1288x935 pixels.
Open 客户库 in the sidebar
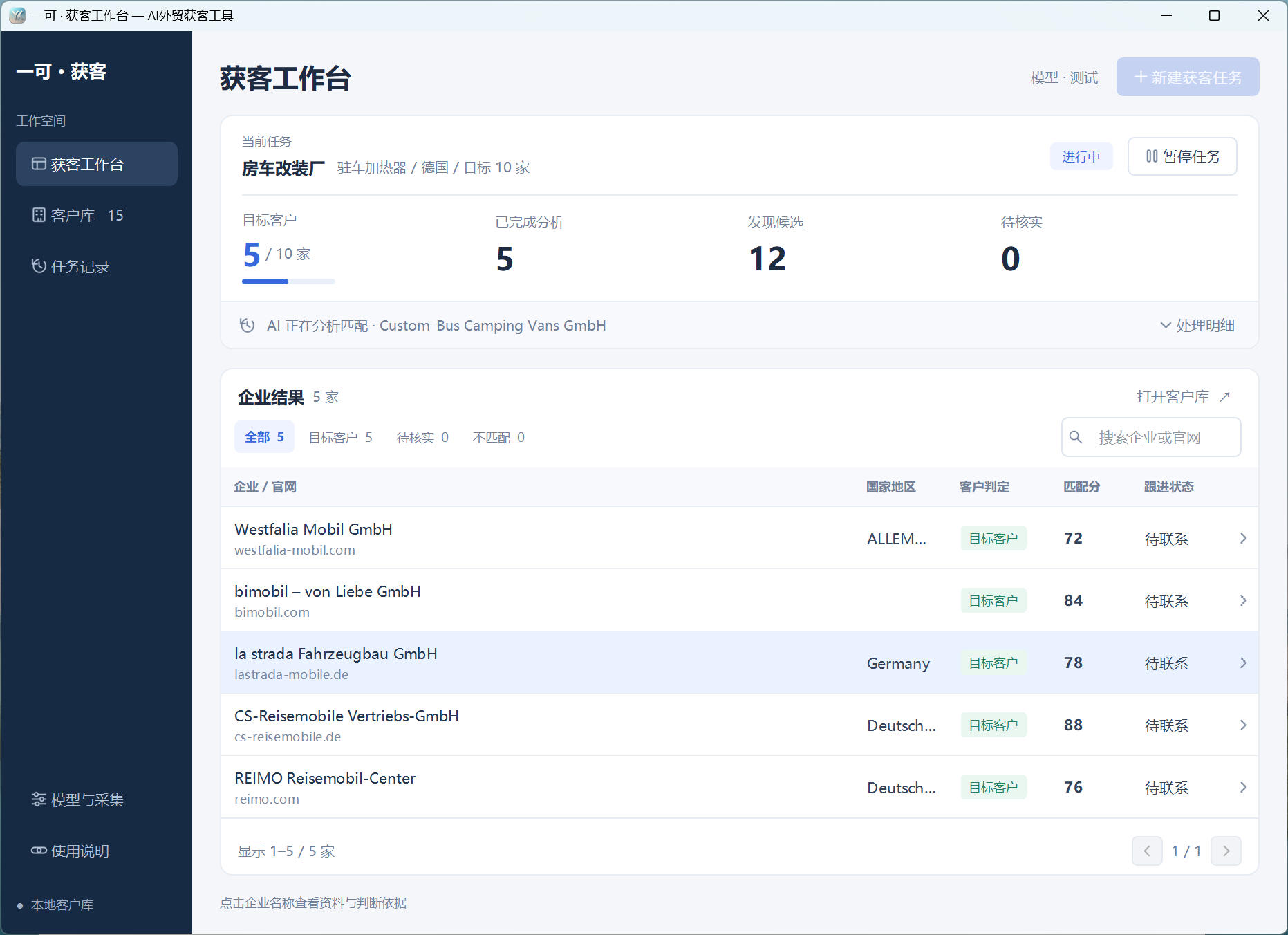pos(97,215)
